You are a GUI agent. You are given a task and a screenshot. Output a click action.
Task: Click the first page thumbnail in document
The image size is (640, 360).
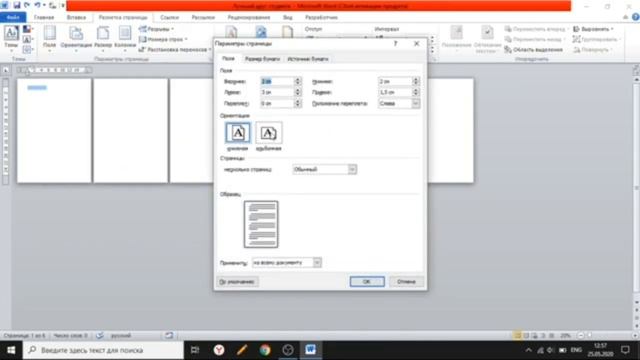(x=54, y=131)
